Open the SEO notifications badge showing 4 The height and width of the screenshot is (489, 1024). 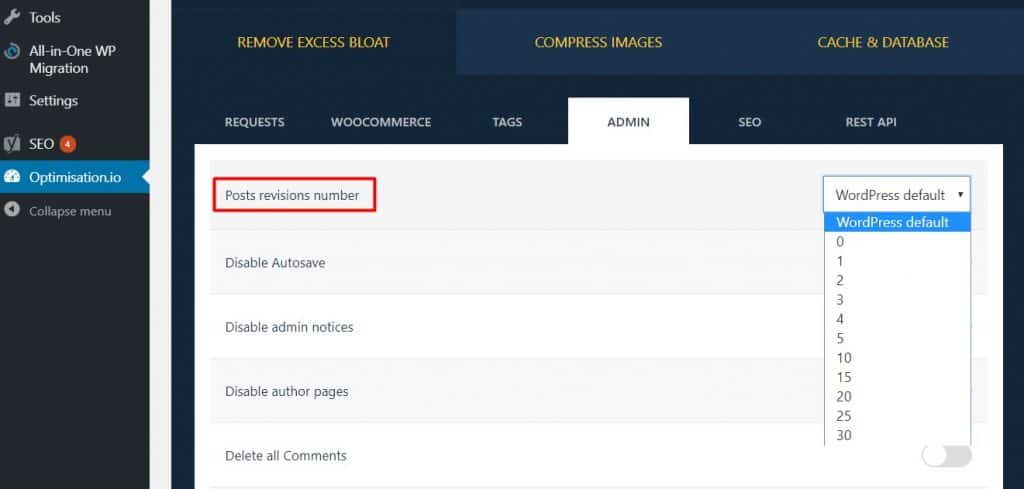click(67, 144)
